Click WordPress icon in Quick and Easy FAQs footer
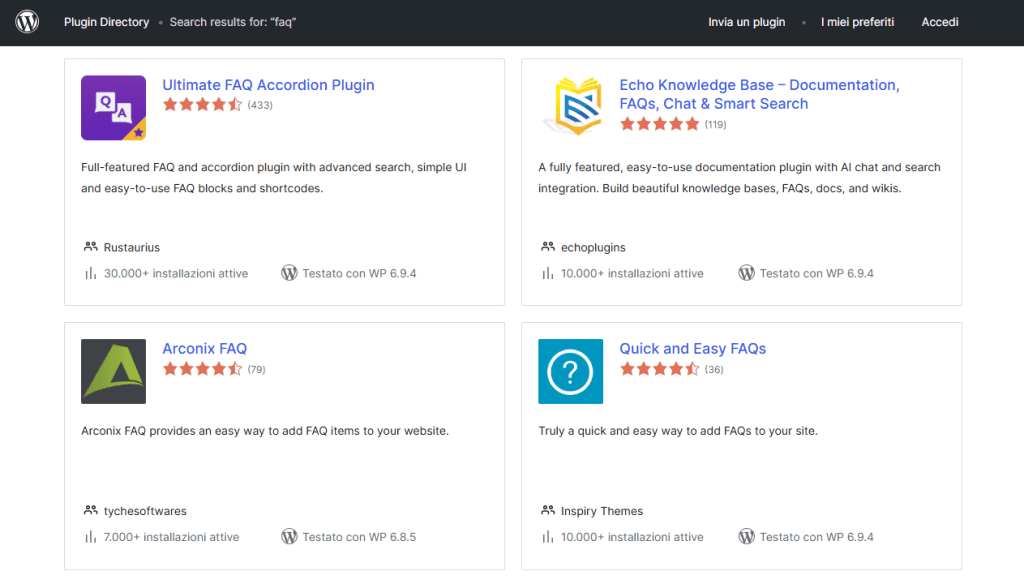The image size is (1024, 584). click(x=746, y=537)
